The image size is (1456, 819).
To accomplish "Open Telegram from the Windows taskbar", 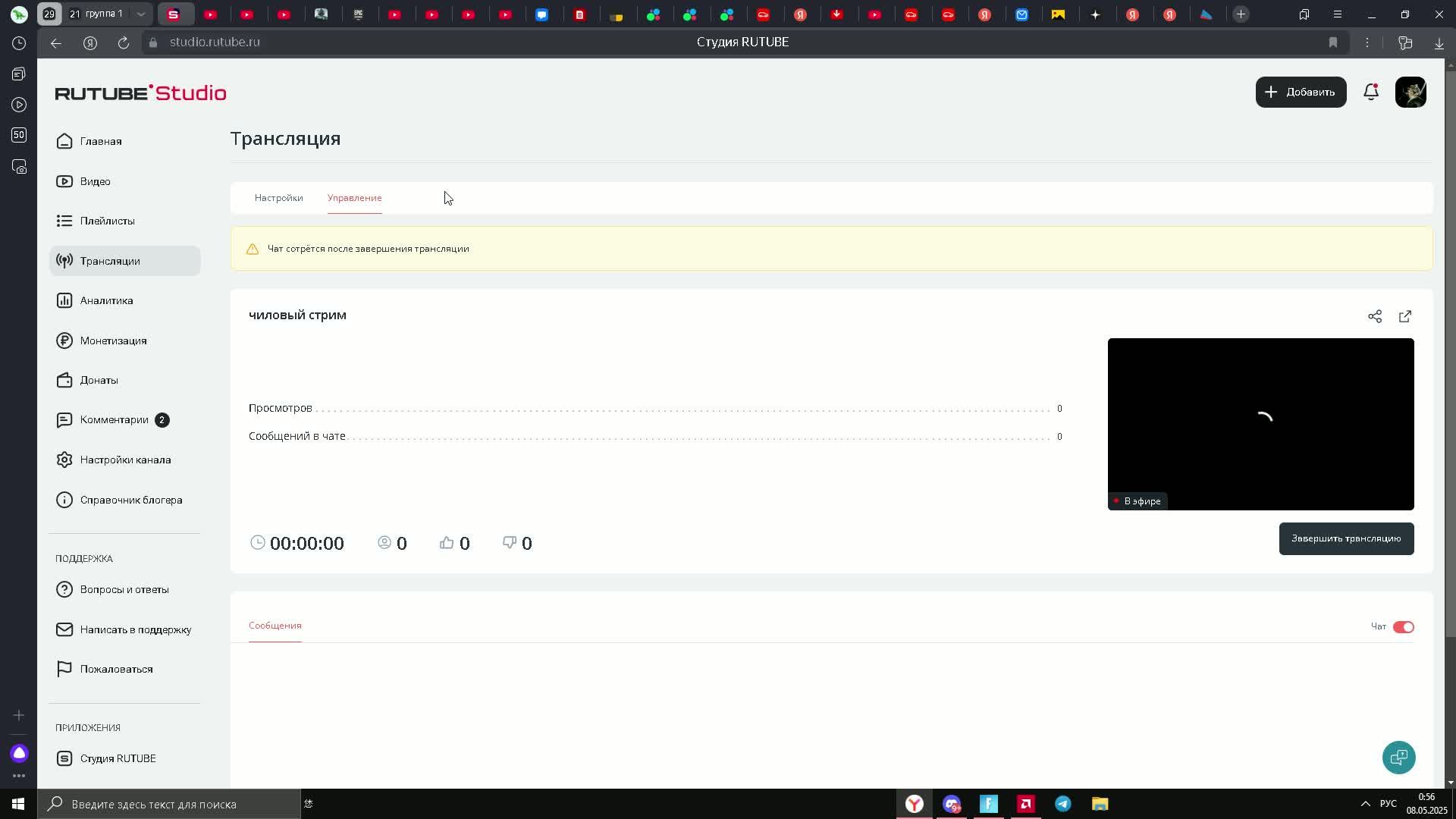I will click(x=1062, y=804).
